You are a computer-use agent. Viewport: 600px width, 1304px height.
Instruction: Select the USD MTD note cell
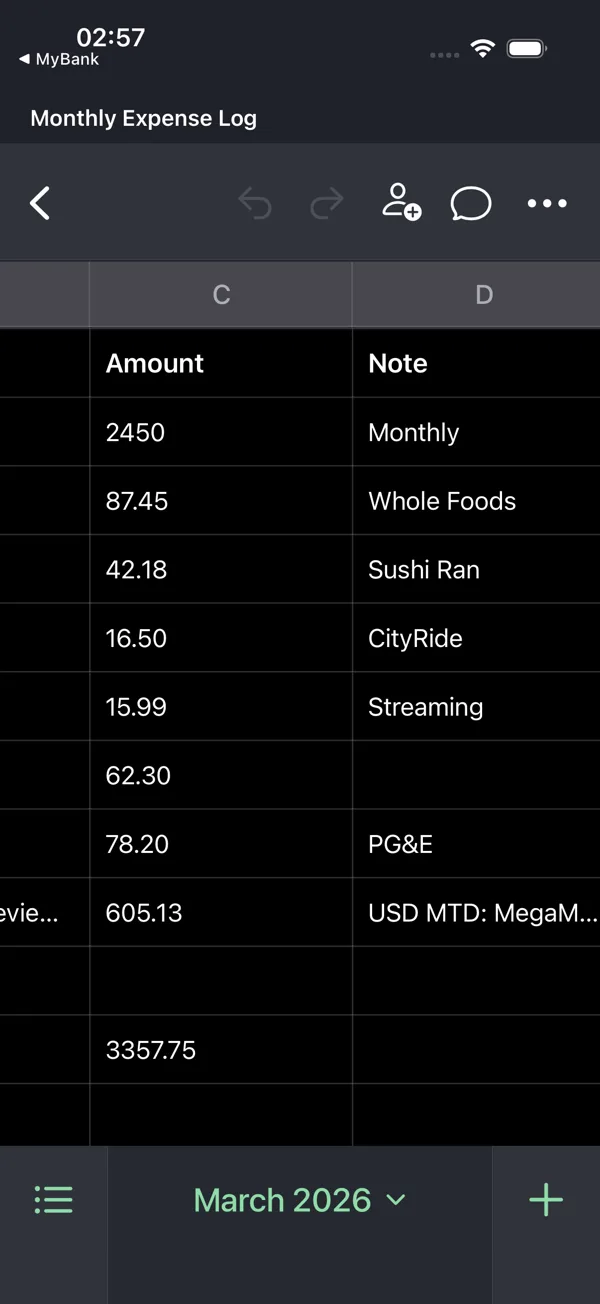pyautogui.click(x=477, y=912)
